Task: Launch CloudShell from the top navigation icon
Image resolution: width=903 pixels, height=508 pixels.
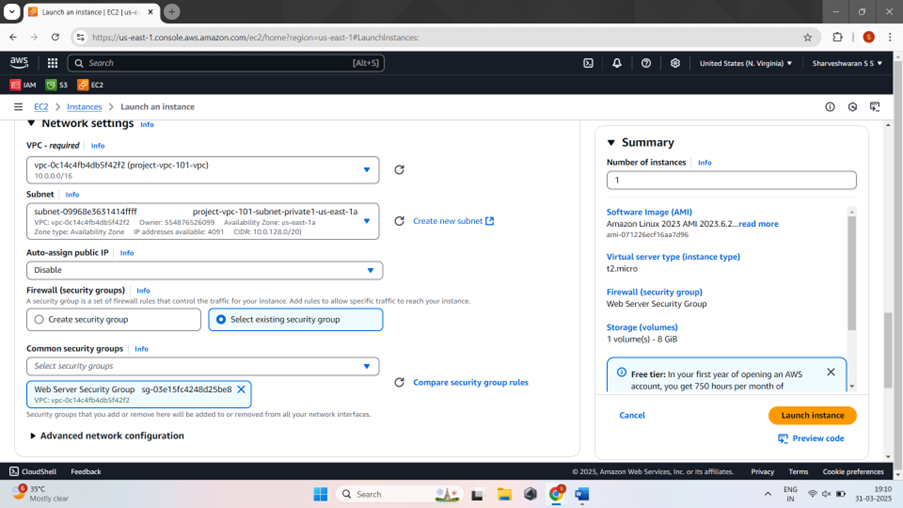Action: click(x=588, y=63)
